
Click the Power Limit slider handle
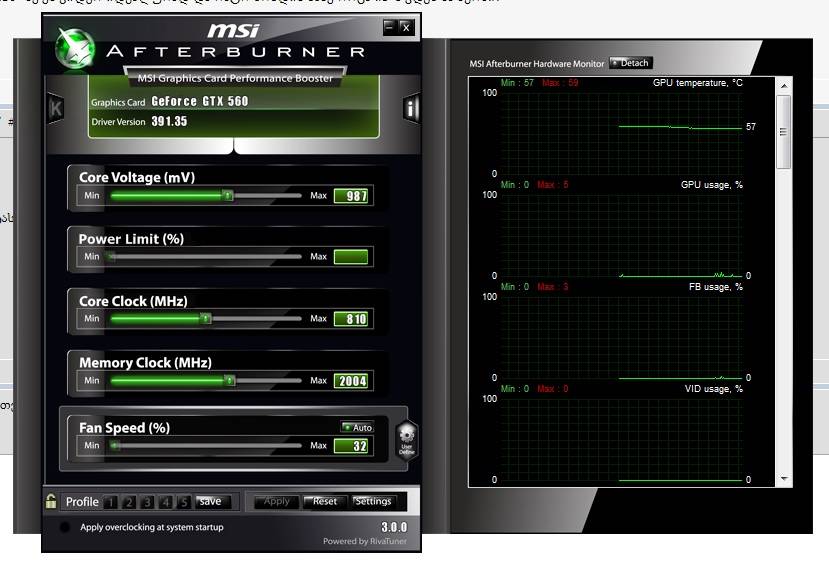(110, 257)
